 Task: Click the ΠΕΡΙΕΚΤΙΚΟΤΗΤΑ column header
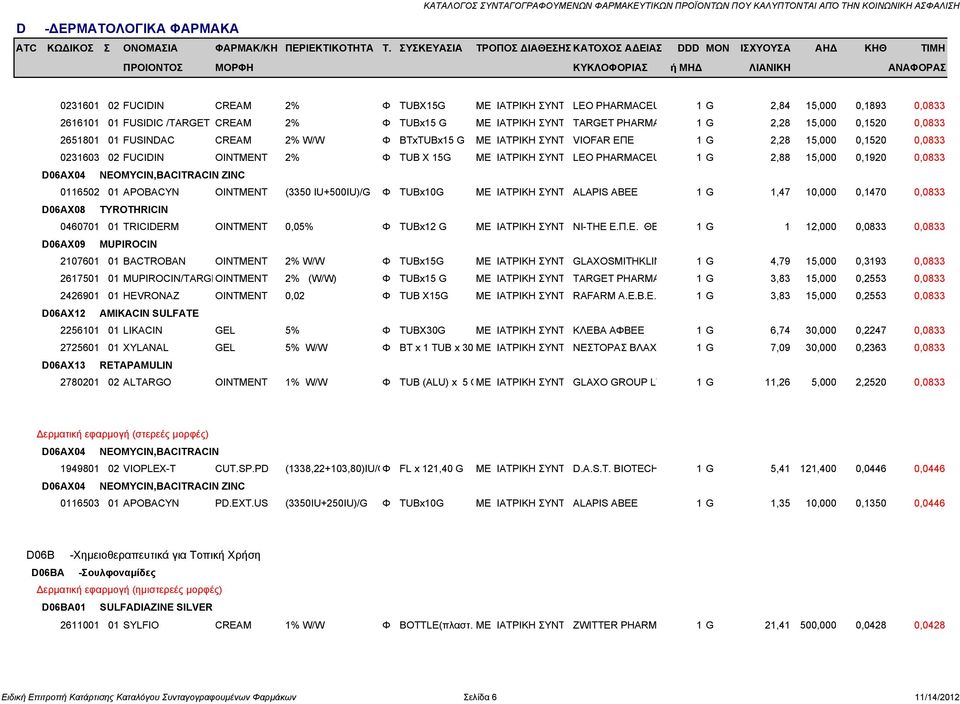[x=329, y=48]
